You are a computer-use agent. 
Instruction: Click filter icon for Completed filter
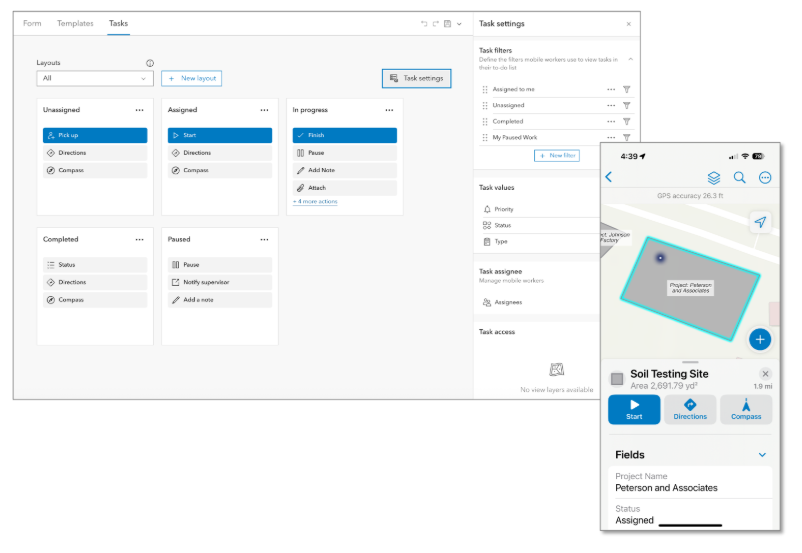(x=627, y=122)
